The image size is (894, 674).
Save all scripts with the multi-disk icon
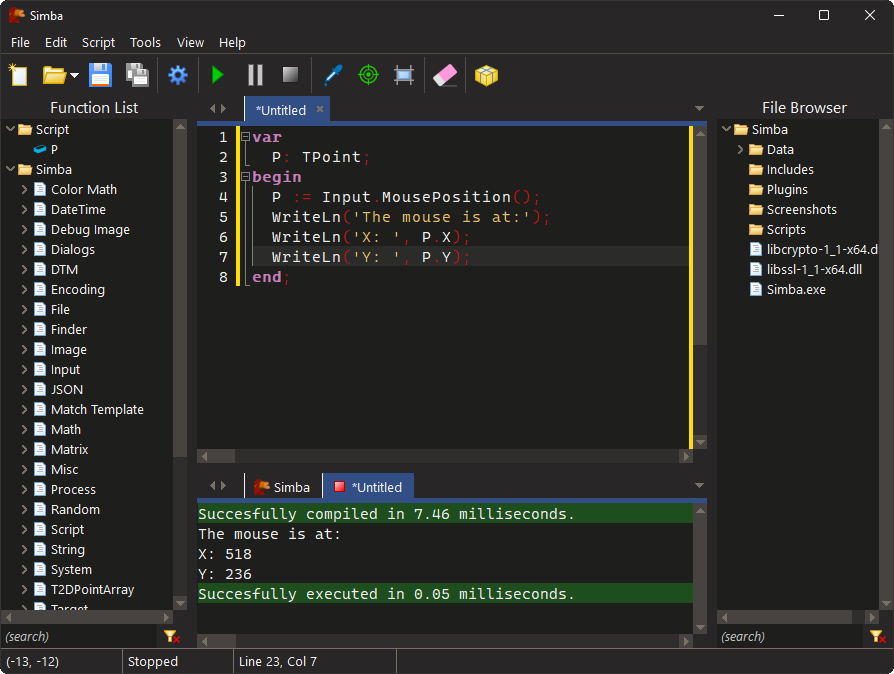(137, 75)
